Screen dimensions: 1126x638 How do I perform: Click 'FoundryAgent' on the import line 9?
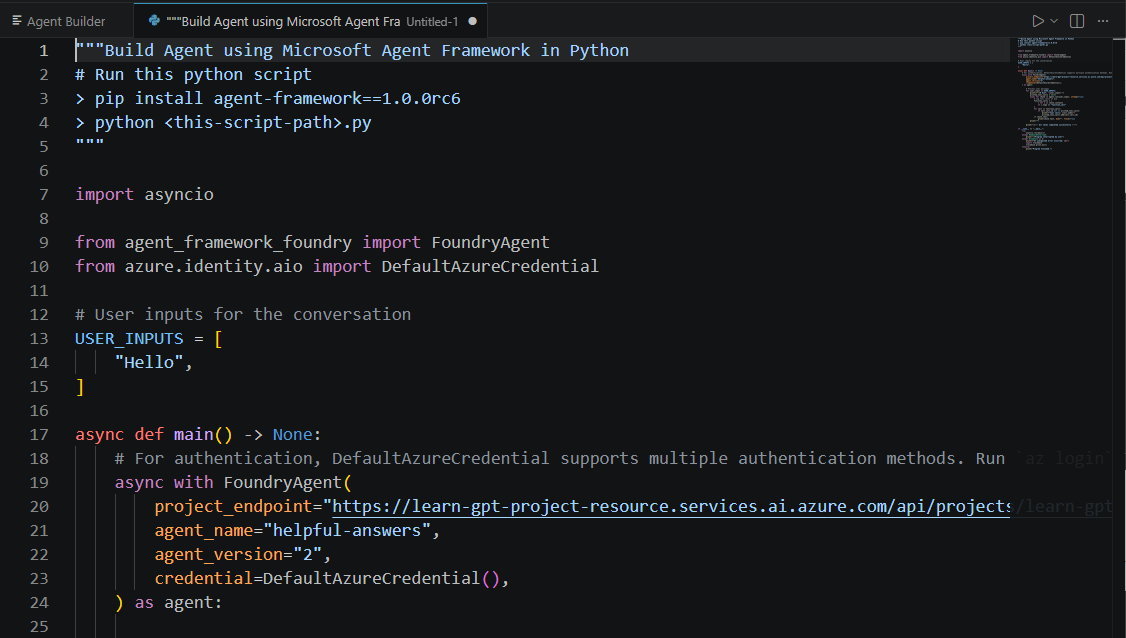pos(490,243)
